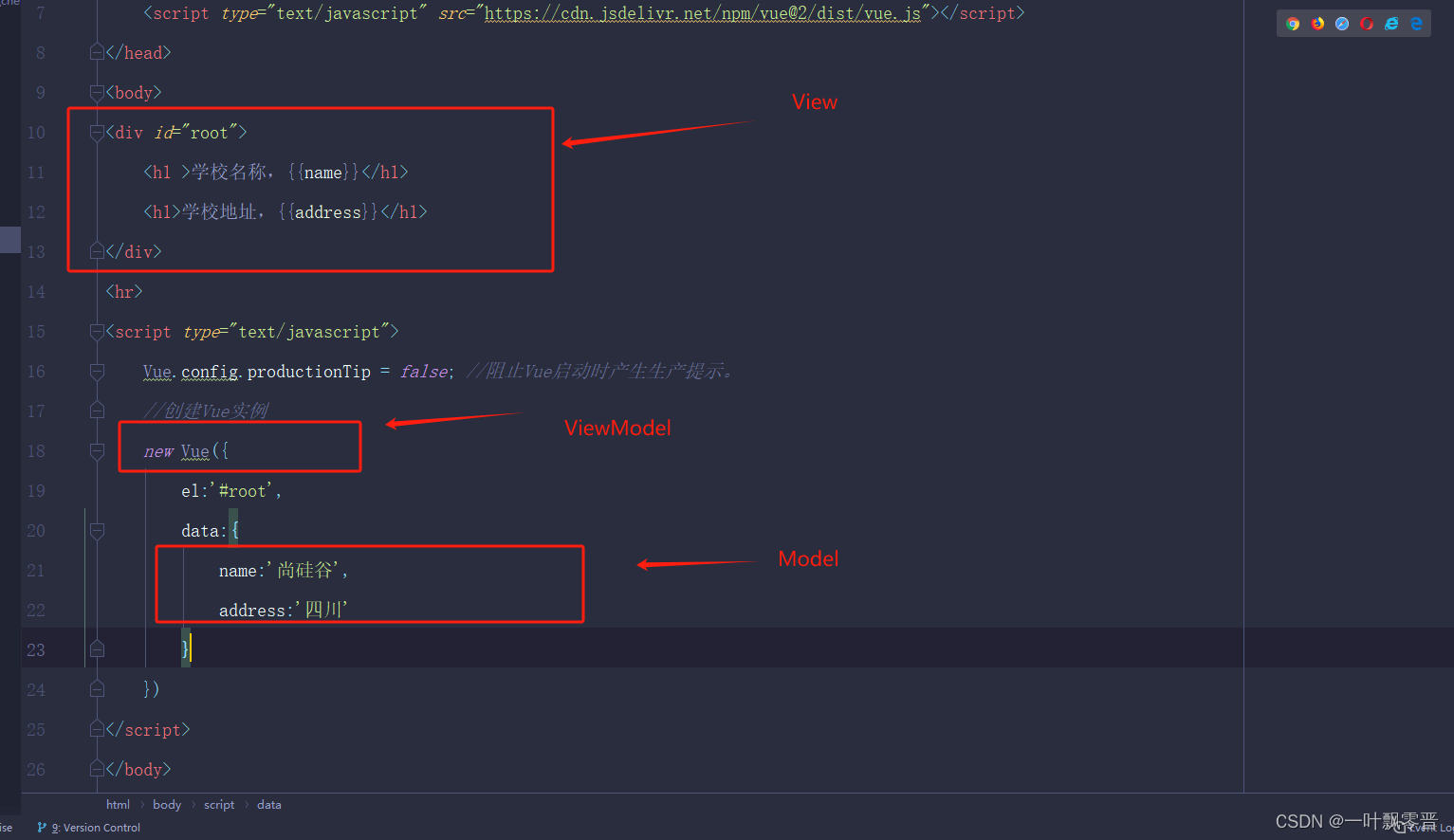The height and width of the screenshot is (840, 1454).
Task: Click the text/javascript type on line 15
Action: pyautogui.click(x=309, y=332)
